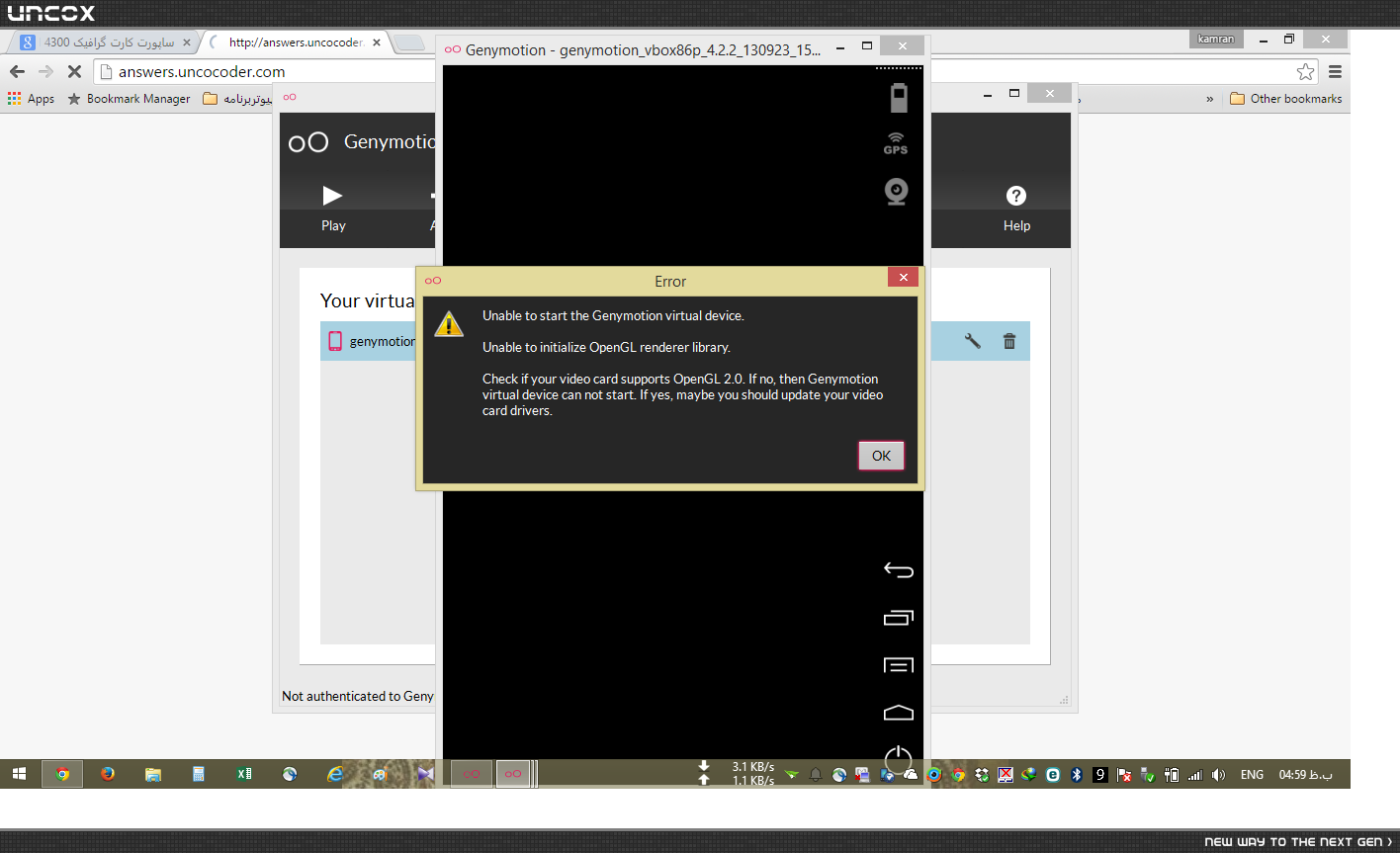This screenshot has width=1400, height=853.
Task: Open the Chrome menu button
Action: (1335, 71)
